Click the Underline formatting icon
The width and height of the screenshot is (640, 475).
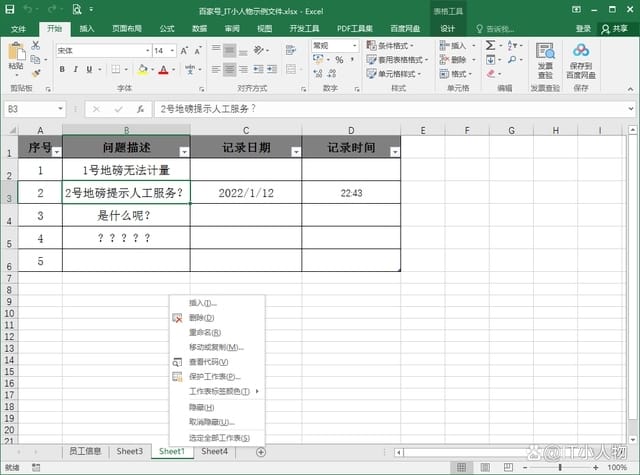[90, 69]
